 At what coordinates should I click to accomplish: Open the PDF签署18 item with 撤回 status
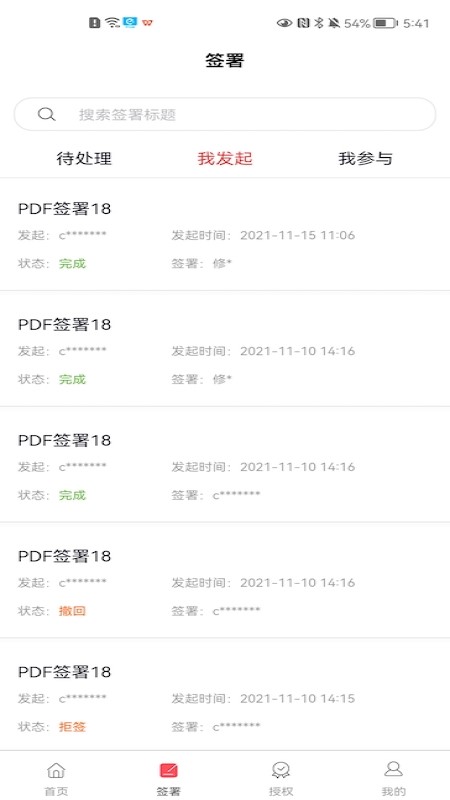click(225, 581)
